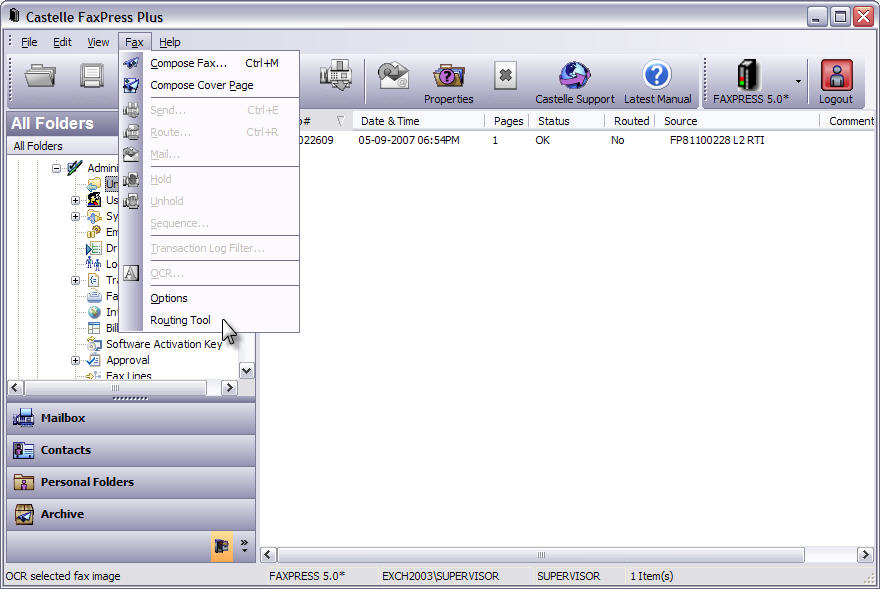Sort by the Status column header

coord(567,121)
